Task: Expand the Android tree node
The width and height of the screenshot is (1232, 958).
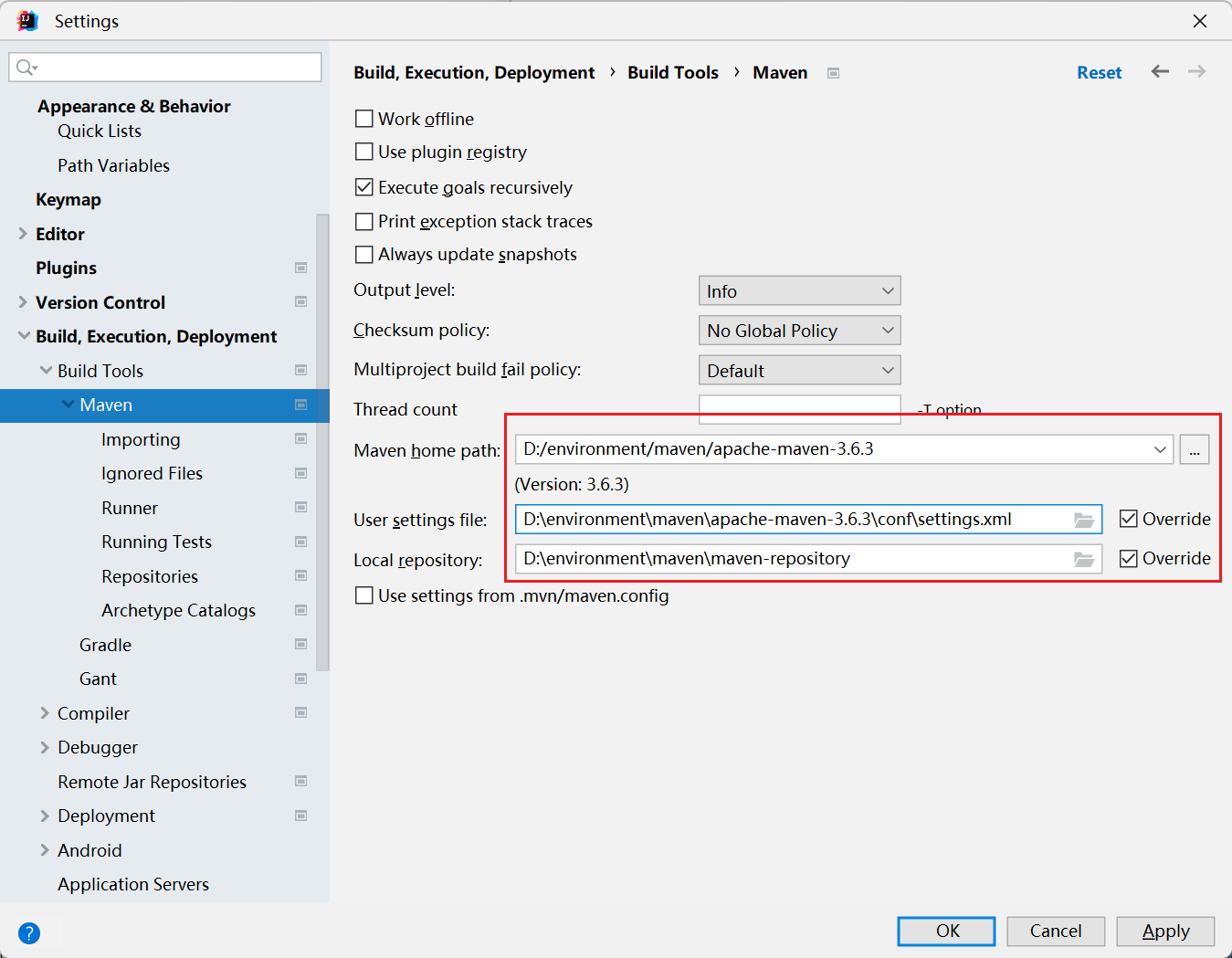Action: click(45, 850)
